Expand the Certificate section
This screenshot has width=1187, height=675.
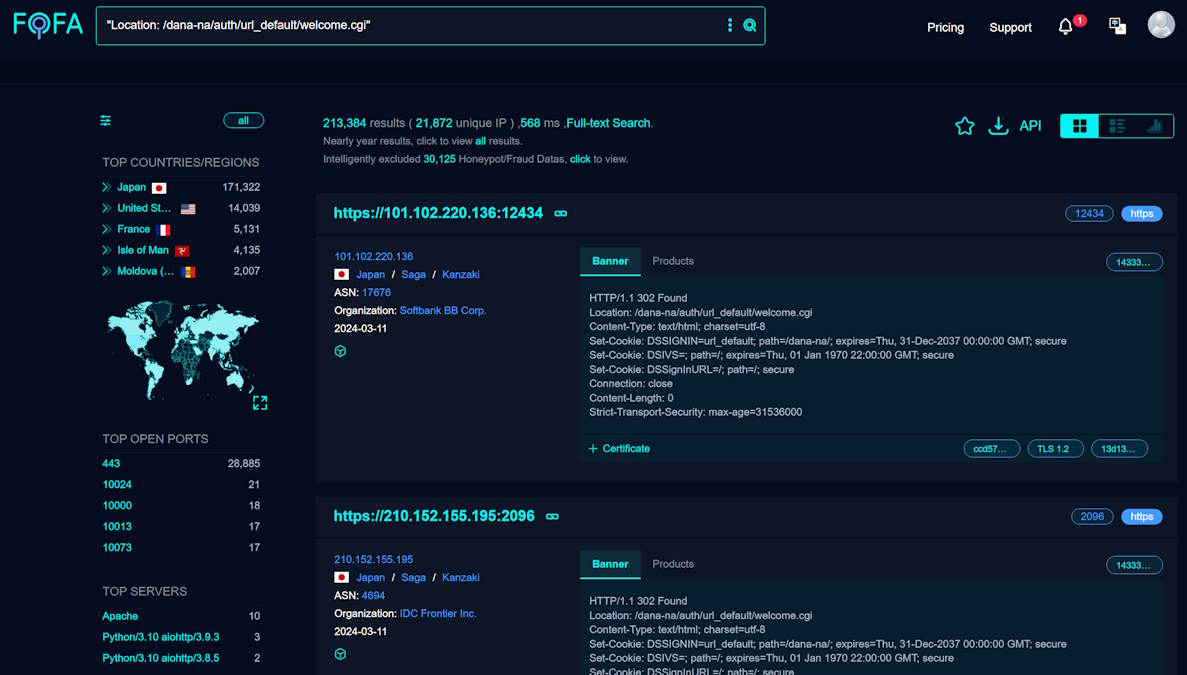tap(618, 448)
